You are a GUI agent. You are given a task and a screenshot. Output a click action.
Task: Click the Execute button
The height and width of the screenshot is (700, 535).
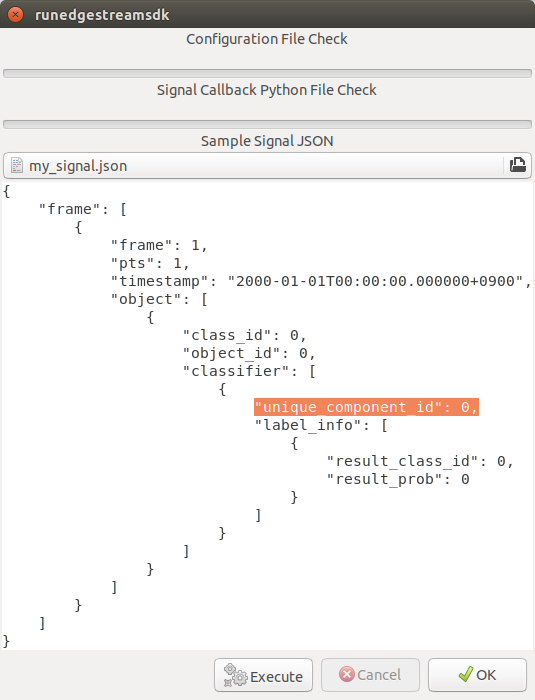click(263, 675)
